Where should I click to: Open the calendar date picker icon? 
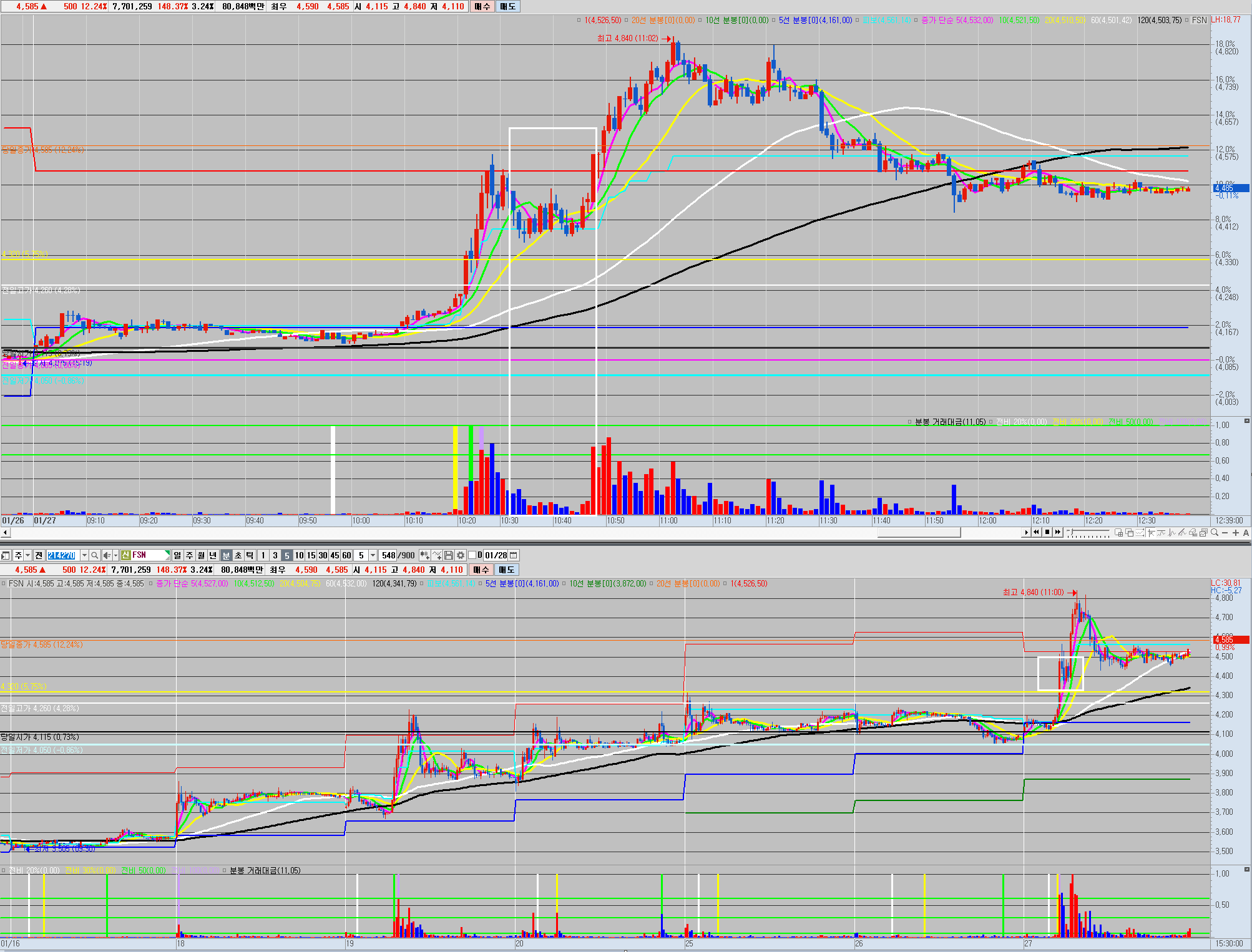(x=514, y=555)
